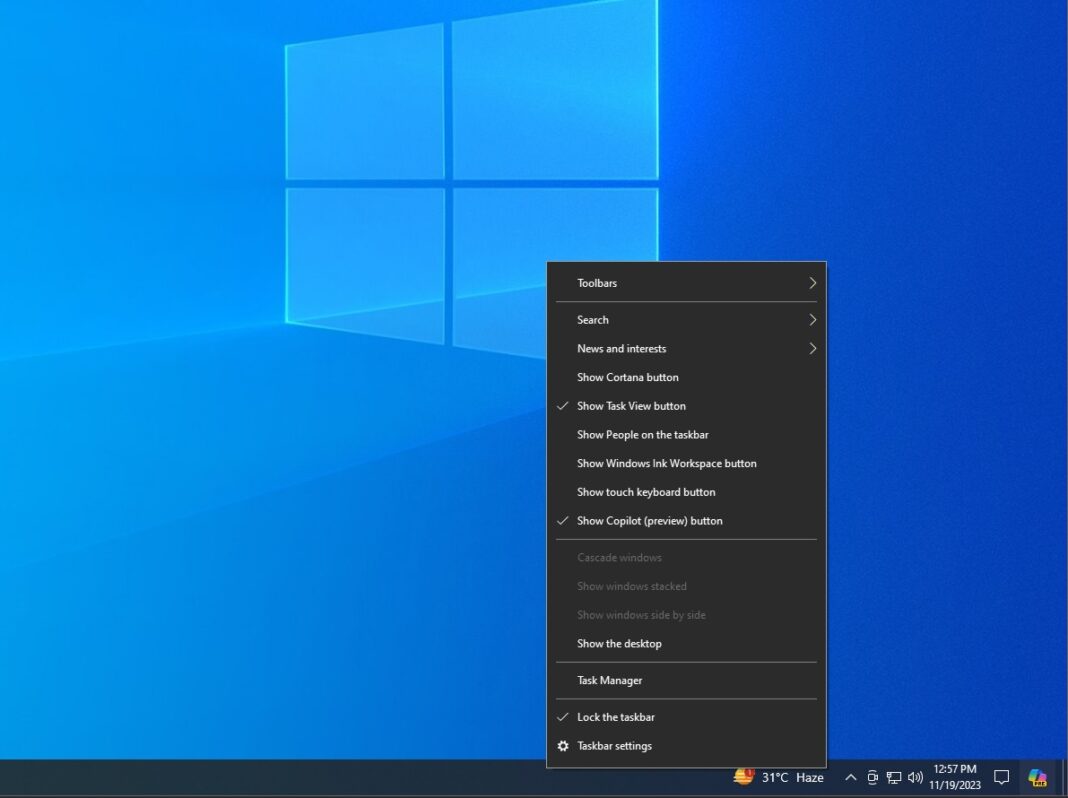Click the gear icon next to Taskbar settings

click(563, 746)
